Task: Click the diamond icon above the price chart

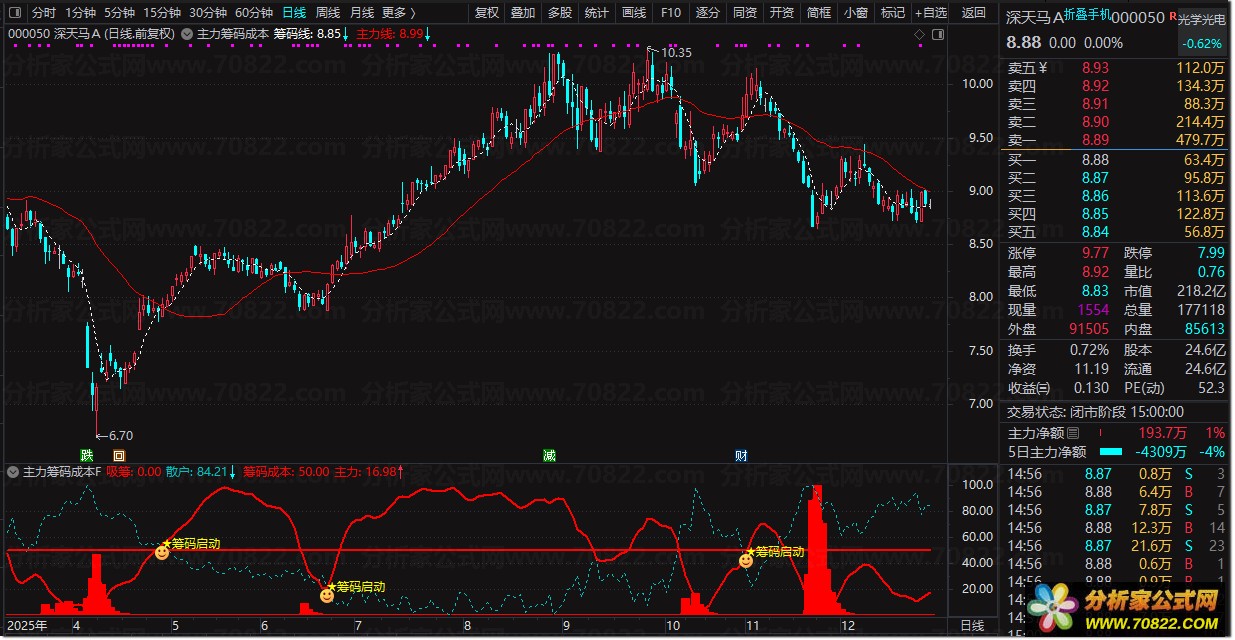Action: (x=919, y=34)
